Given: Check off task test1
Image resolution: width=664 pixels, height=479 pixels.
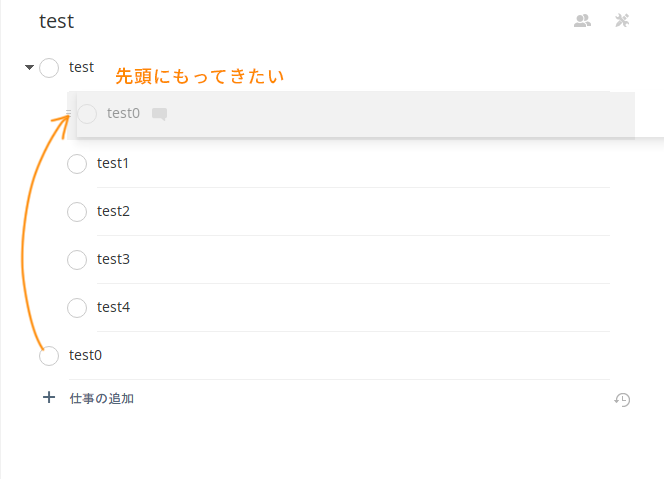Looking at the screenshot, I should pyautogui.click(x=77, y=164).
